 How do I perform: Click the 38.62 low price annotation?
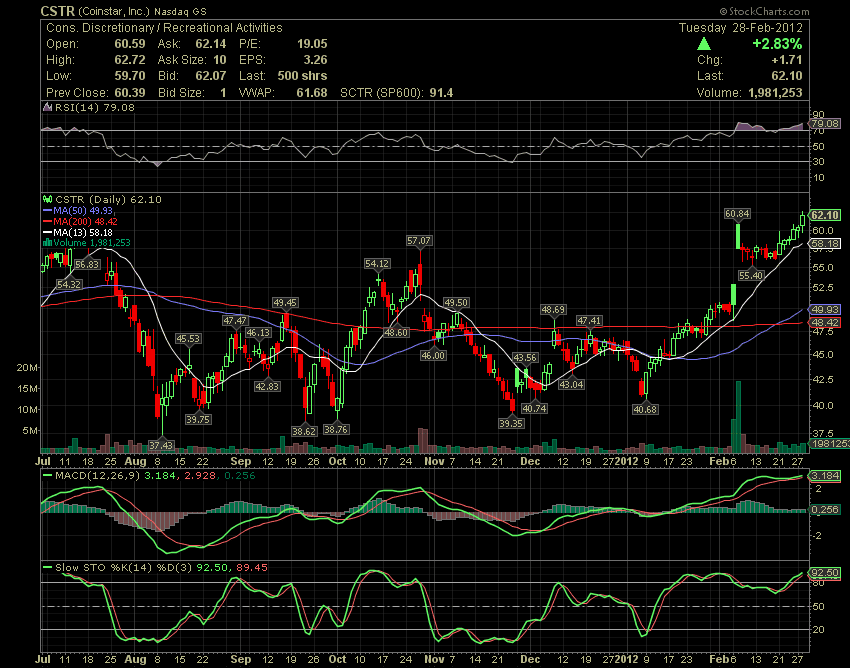pyautogui.click(x=304, y=431)
